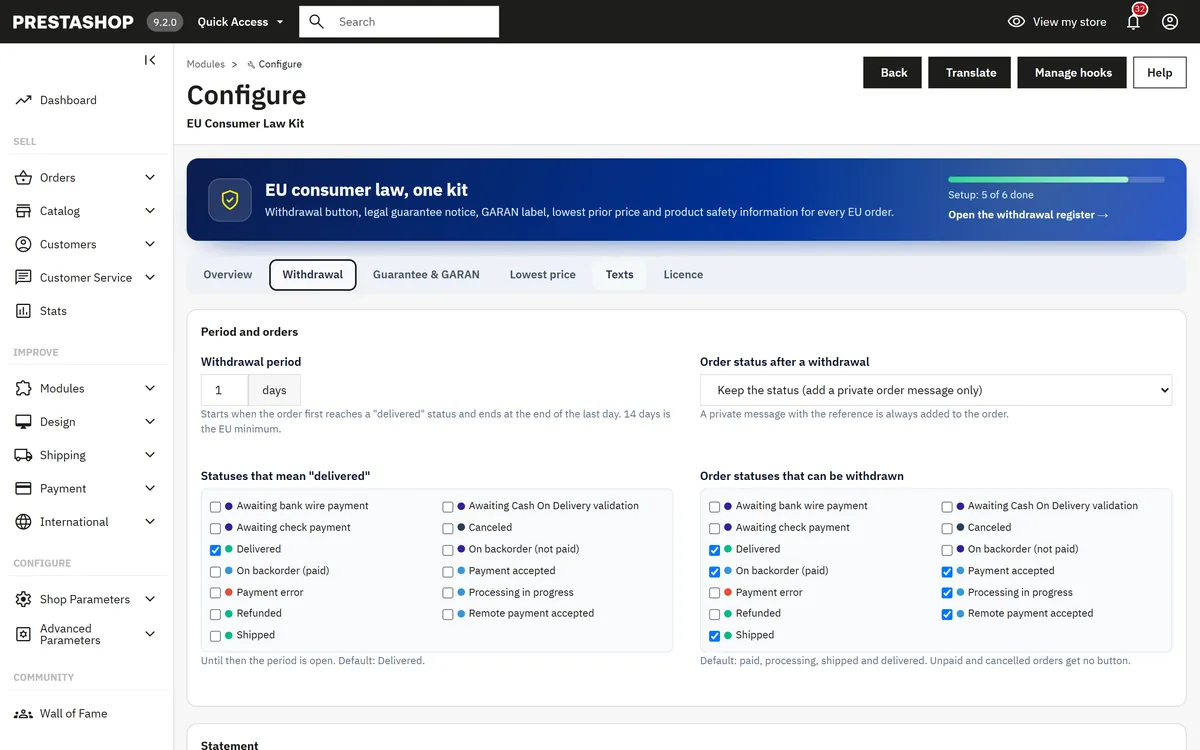Screen dimensions: 1200x750
Task: Check Shipped under delivered statuses
Action: click(216, 636)
